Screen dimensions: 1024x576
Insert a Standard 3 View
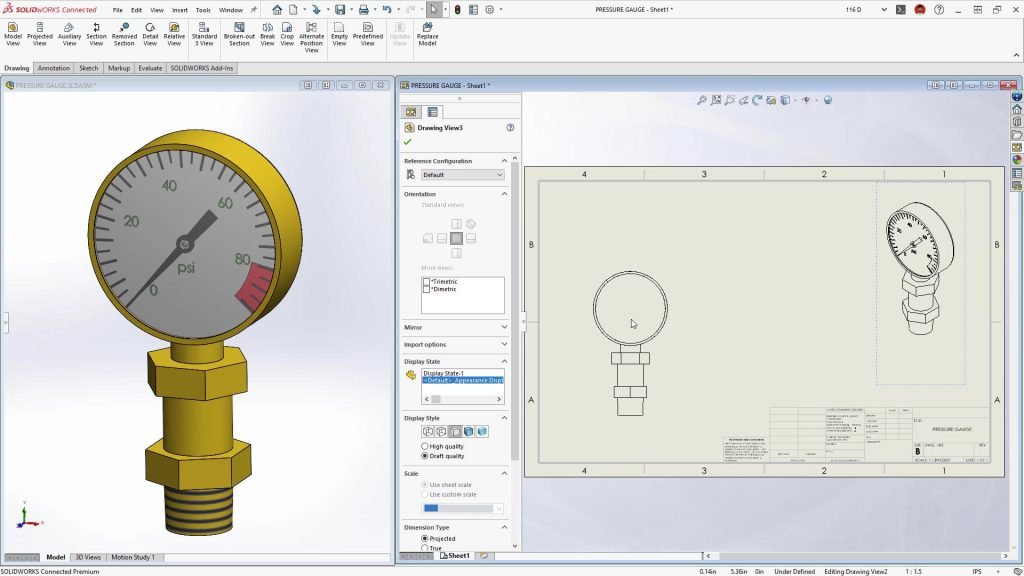point(204,34)
